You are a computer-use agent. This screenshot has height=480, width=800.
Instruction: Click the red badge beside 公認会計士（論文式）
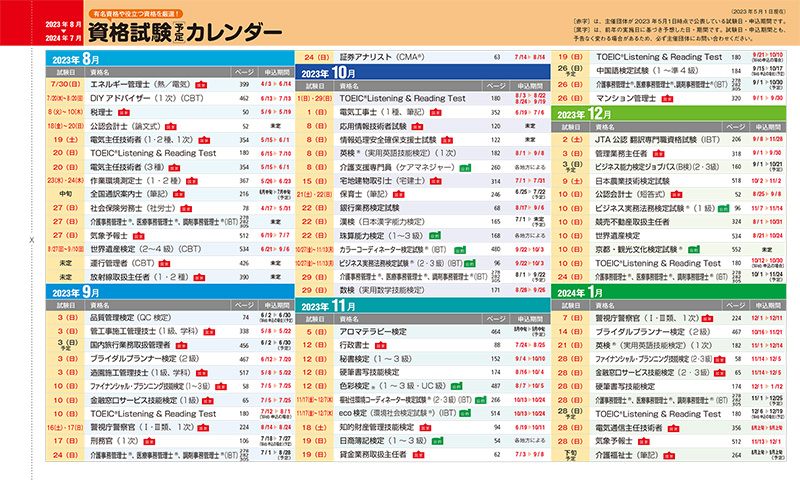[170, 127]
